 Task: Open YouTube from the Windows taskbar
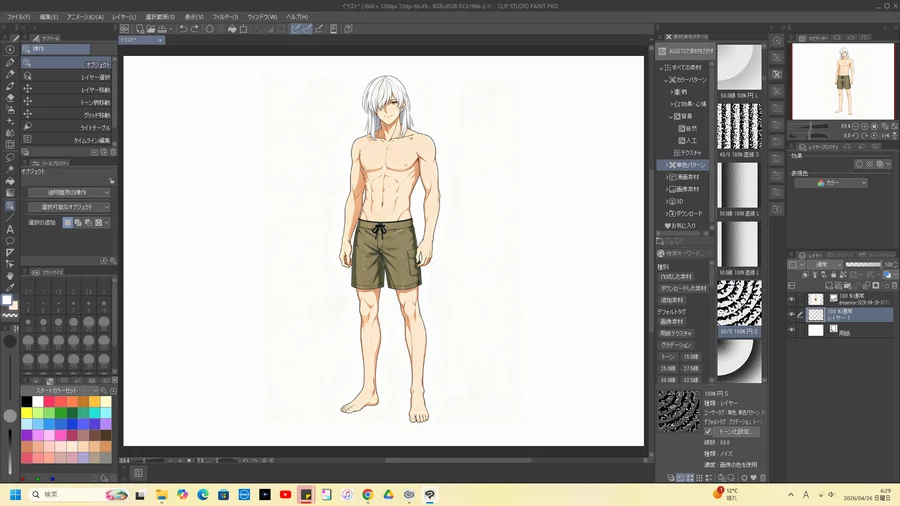coord(285,495)
